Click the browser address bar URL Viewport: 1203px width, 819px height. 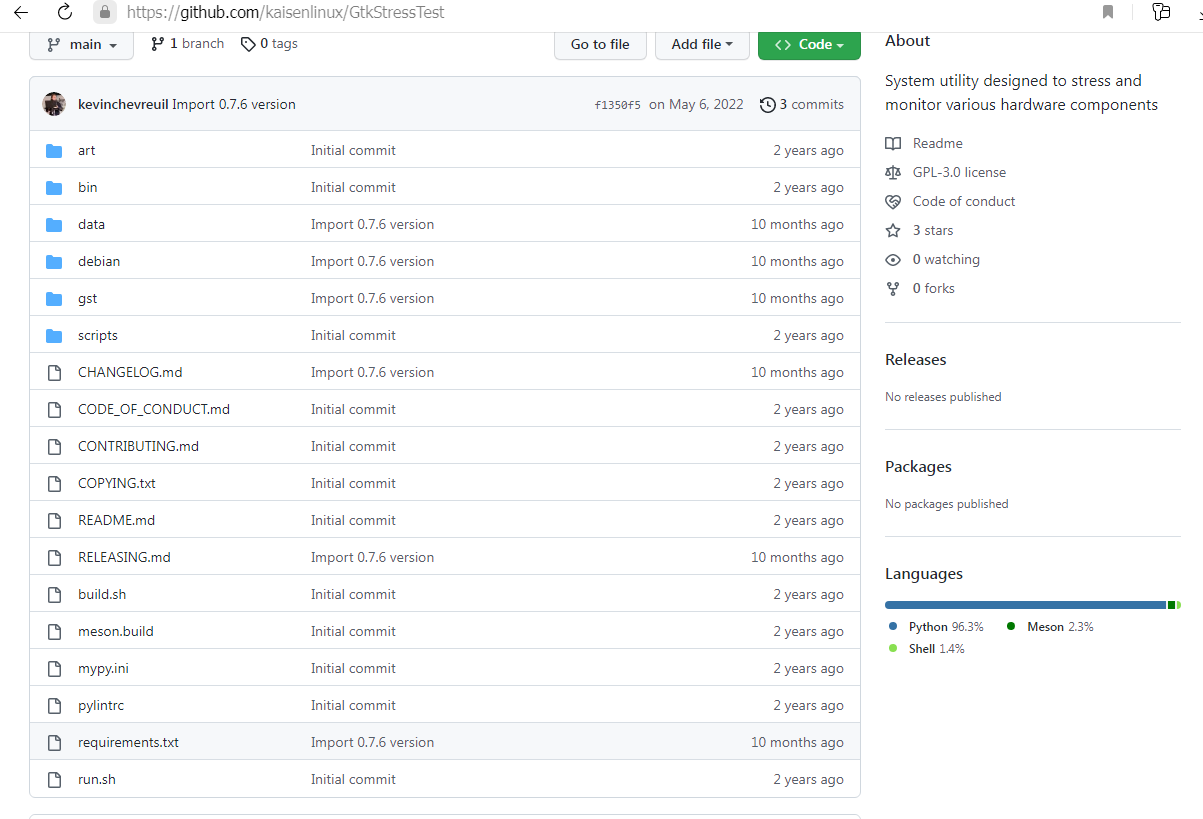click(285, 13)
